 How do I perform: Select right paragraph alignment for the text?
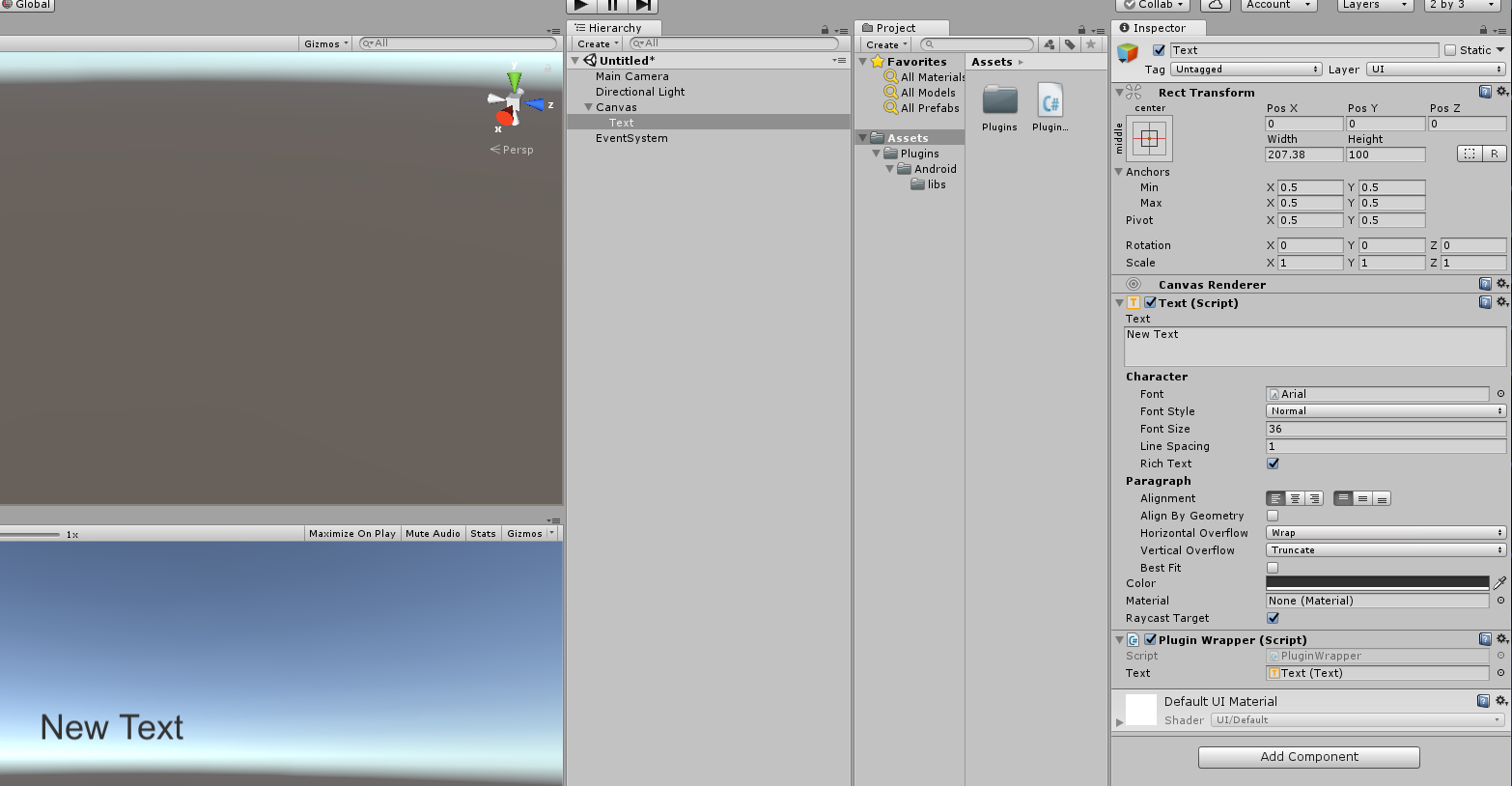point(1312,498)
